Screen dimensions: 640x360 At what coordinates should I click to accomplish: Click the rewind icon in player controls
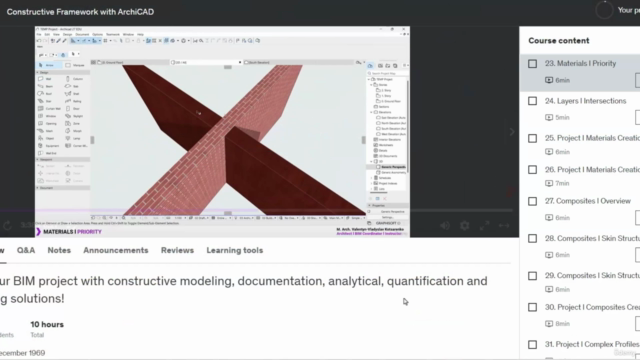(x=7, y=225)
